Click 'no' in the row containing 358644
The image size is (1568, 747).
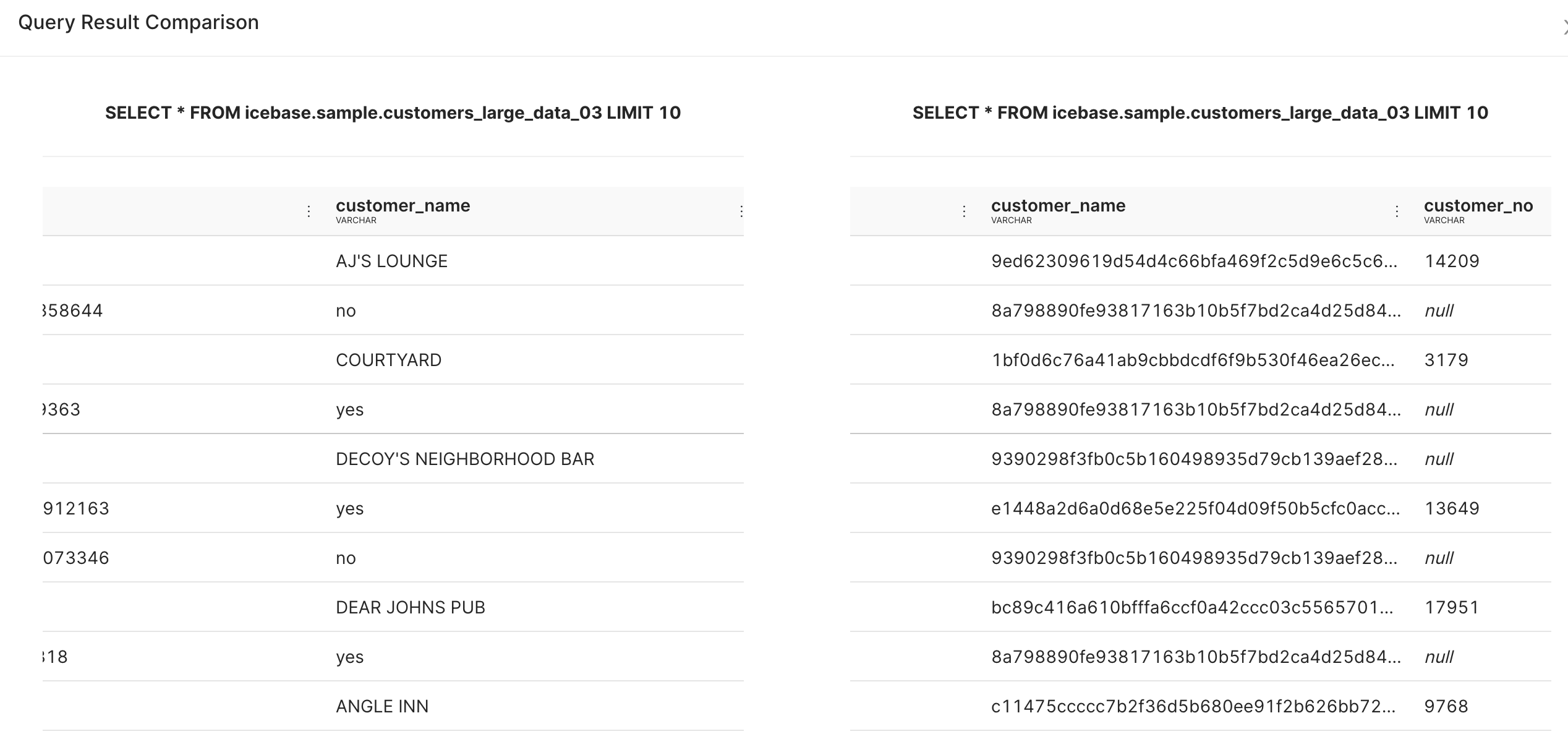346,310
